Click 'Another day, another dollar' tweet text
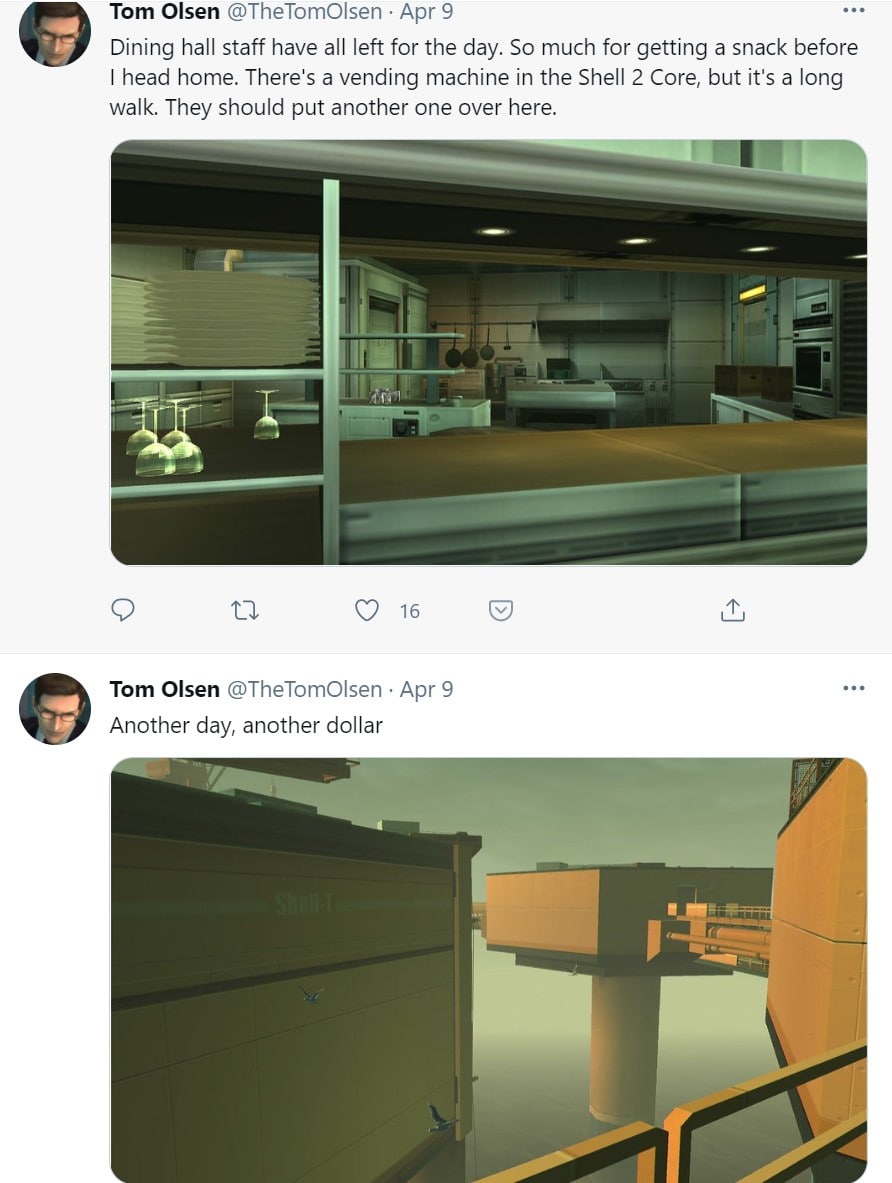The width and height of the screenshot is (892, 1183). click(x=246, y=725)
